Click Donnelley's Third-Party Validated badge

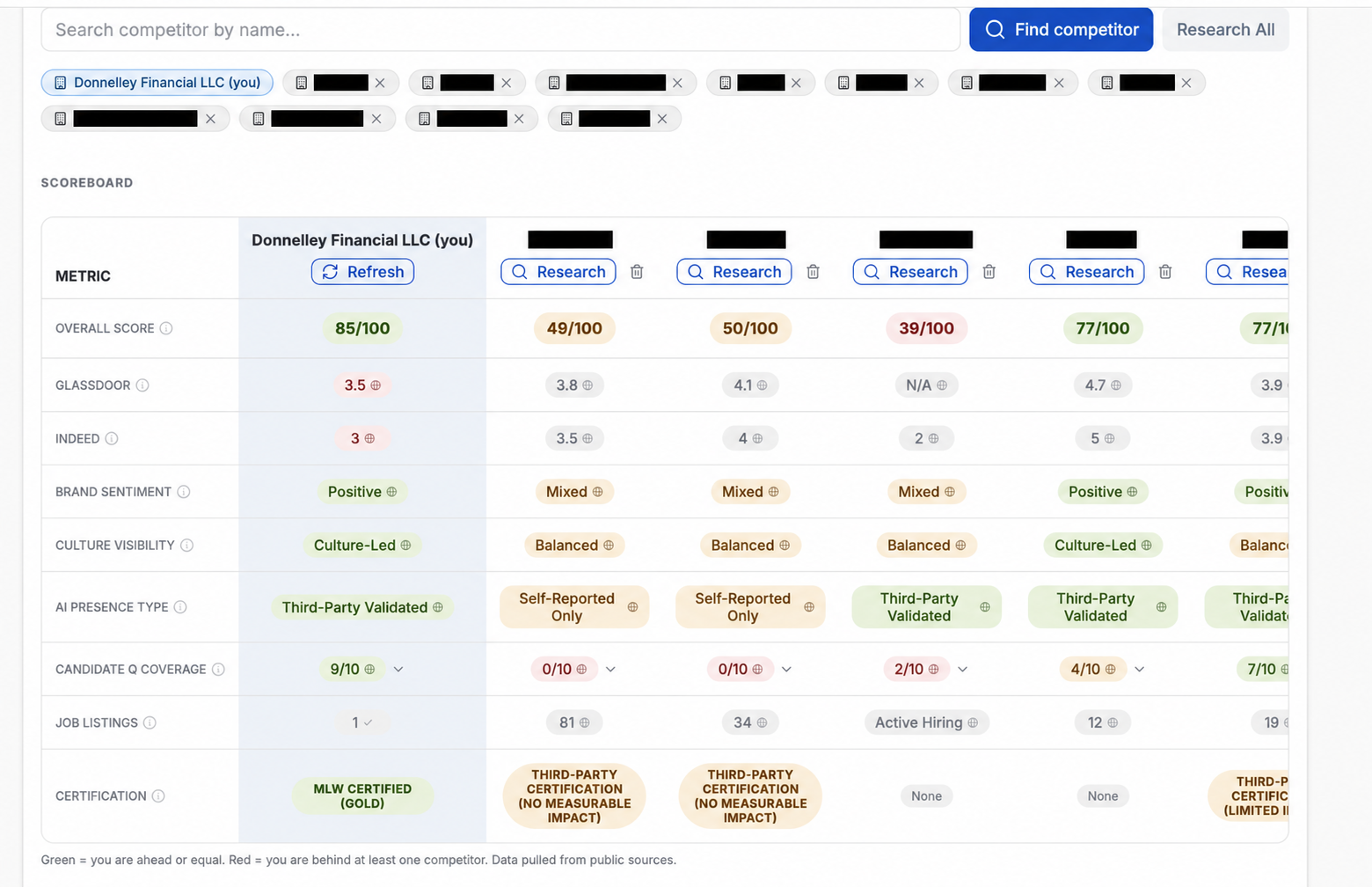click(x=362, y=607)
